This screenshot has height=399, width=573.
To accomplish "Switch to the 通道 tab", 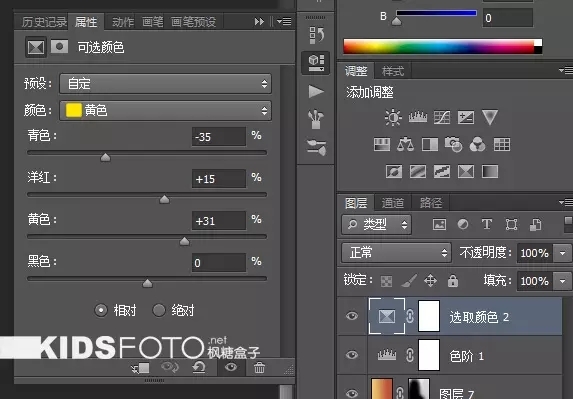I will point(393,203).
